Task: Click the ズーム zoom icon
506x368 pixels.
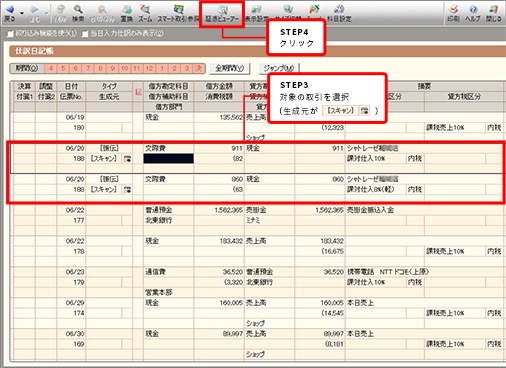Action: point(145,9)
